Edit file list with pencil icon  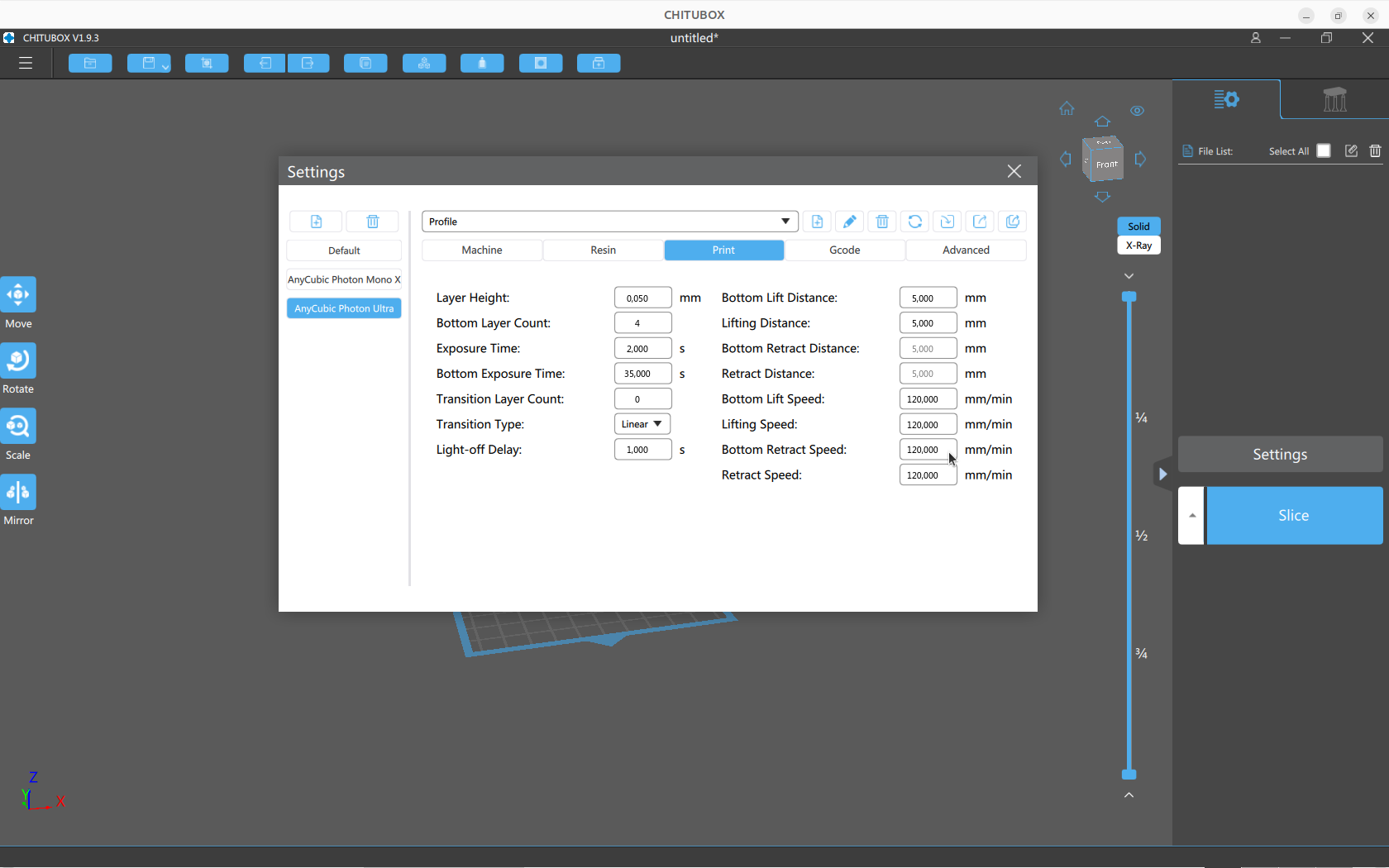pos(1351,150)
